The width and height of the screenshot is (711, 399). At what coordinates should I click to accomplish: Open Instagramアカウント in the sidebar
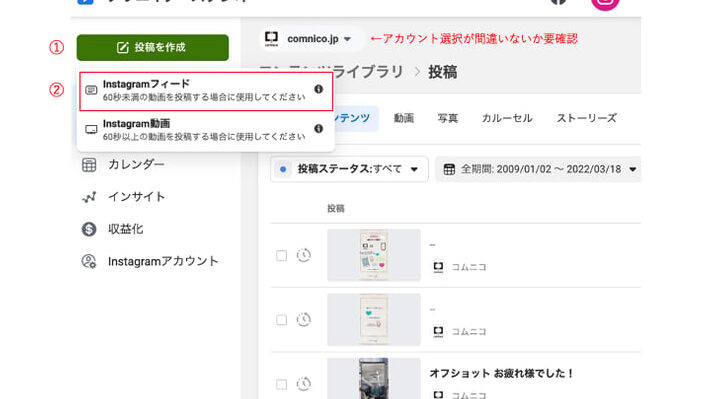[x=163, y=262]
